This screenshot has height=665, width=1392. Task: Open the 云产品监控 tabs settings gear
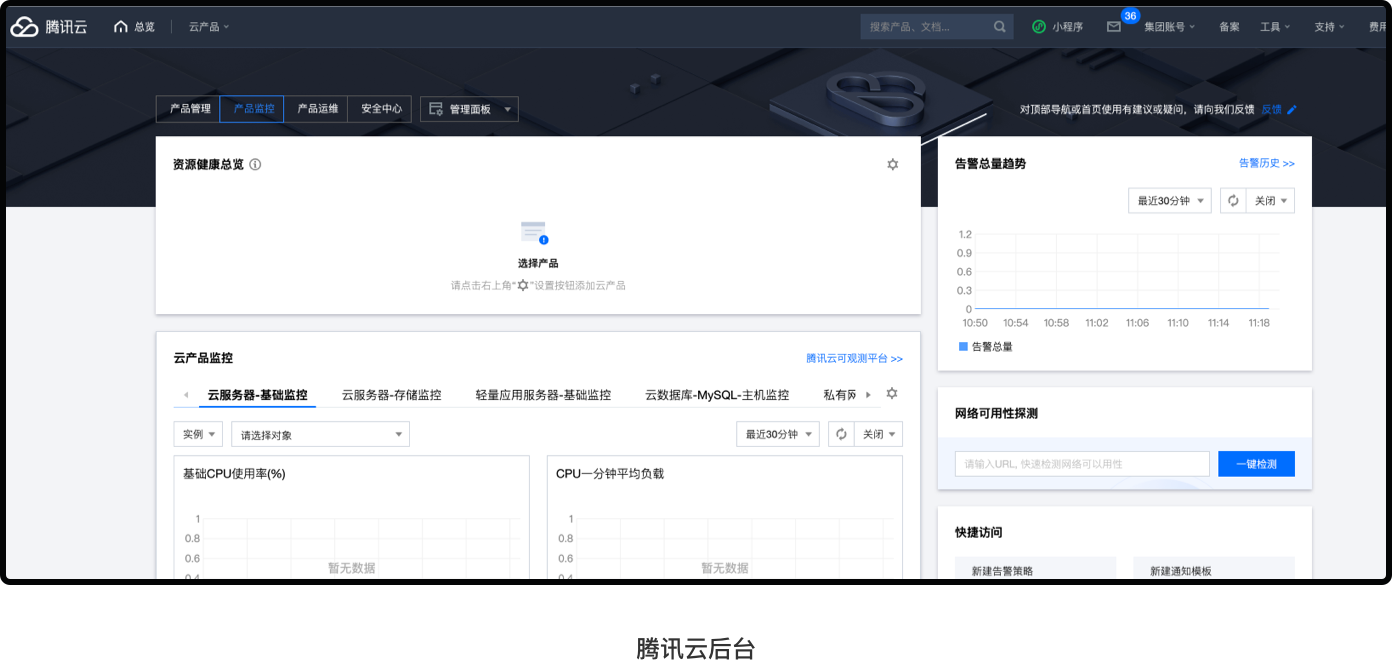click(892, 394)
